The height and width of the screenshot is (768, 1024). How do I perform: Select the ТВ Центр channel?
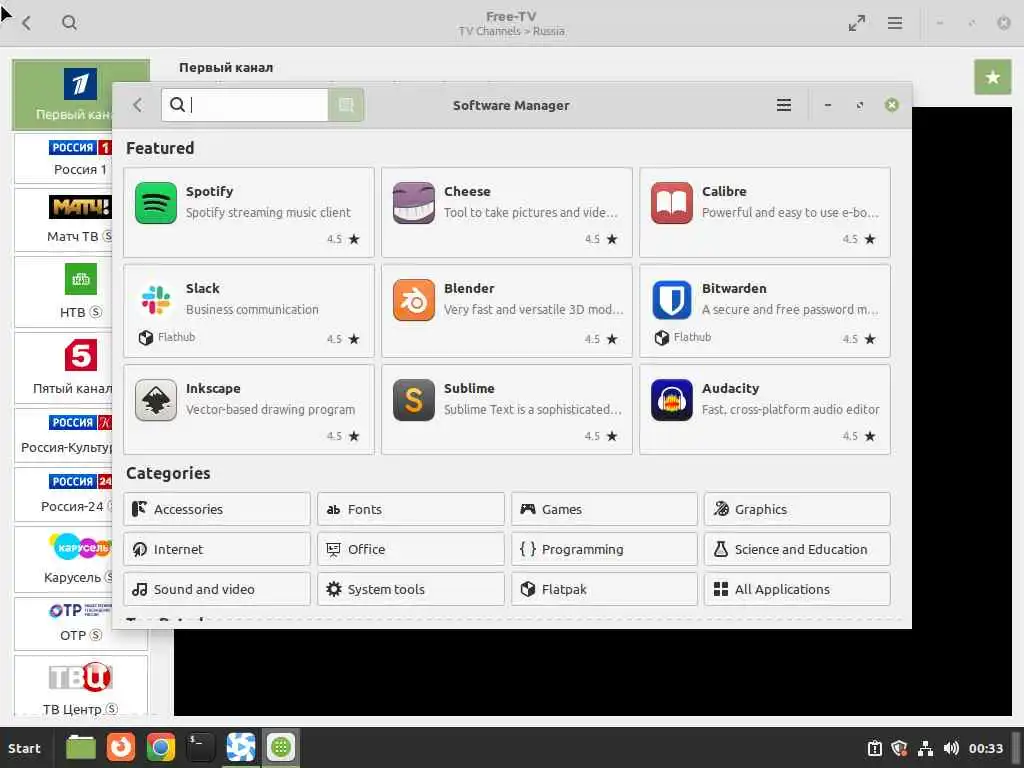coord(81,686)
